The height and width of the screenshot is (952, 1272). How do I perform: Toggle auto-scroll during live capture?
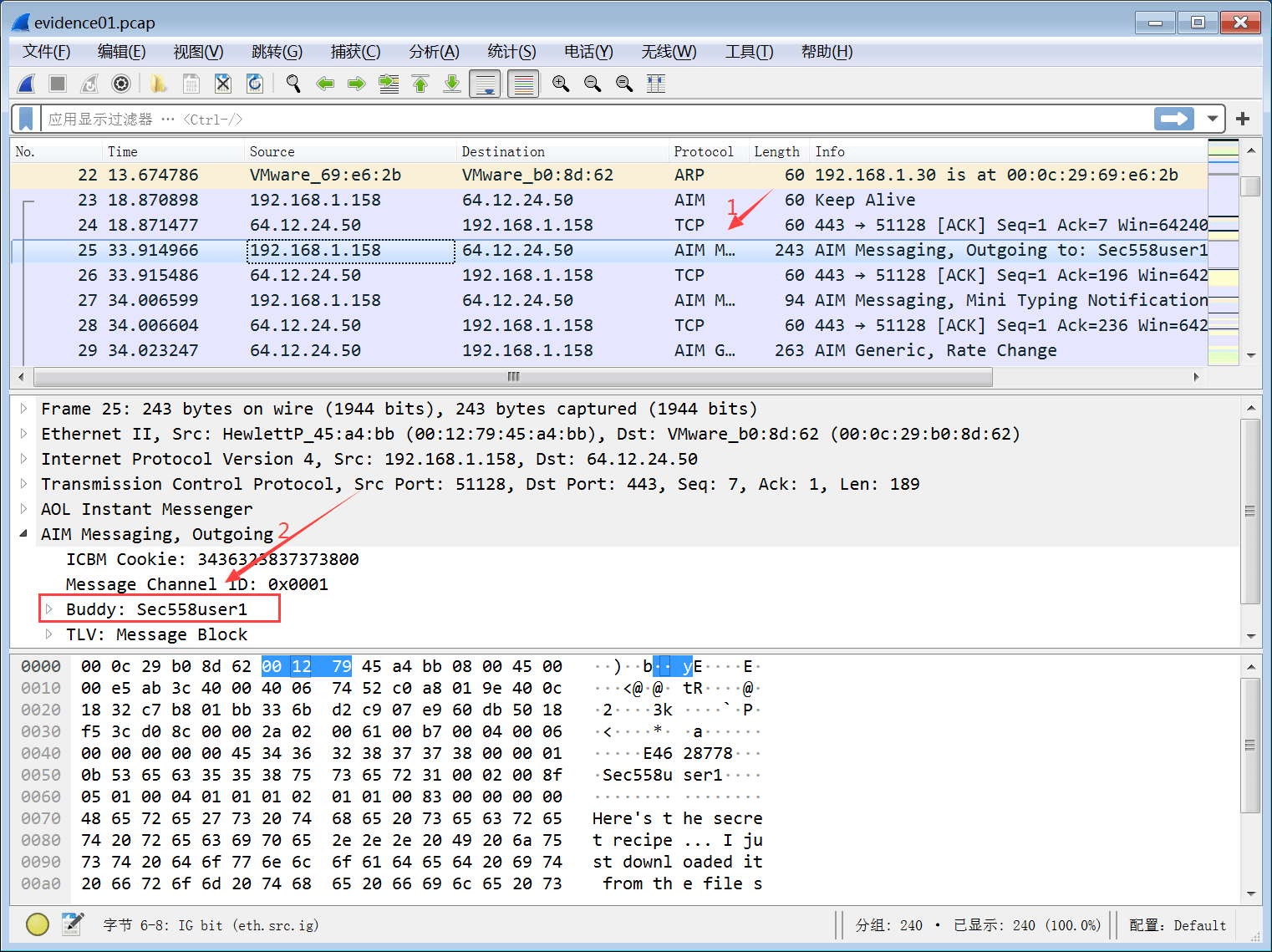[485, 84]
